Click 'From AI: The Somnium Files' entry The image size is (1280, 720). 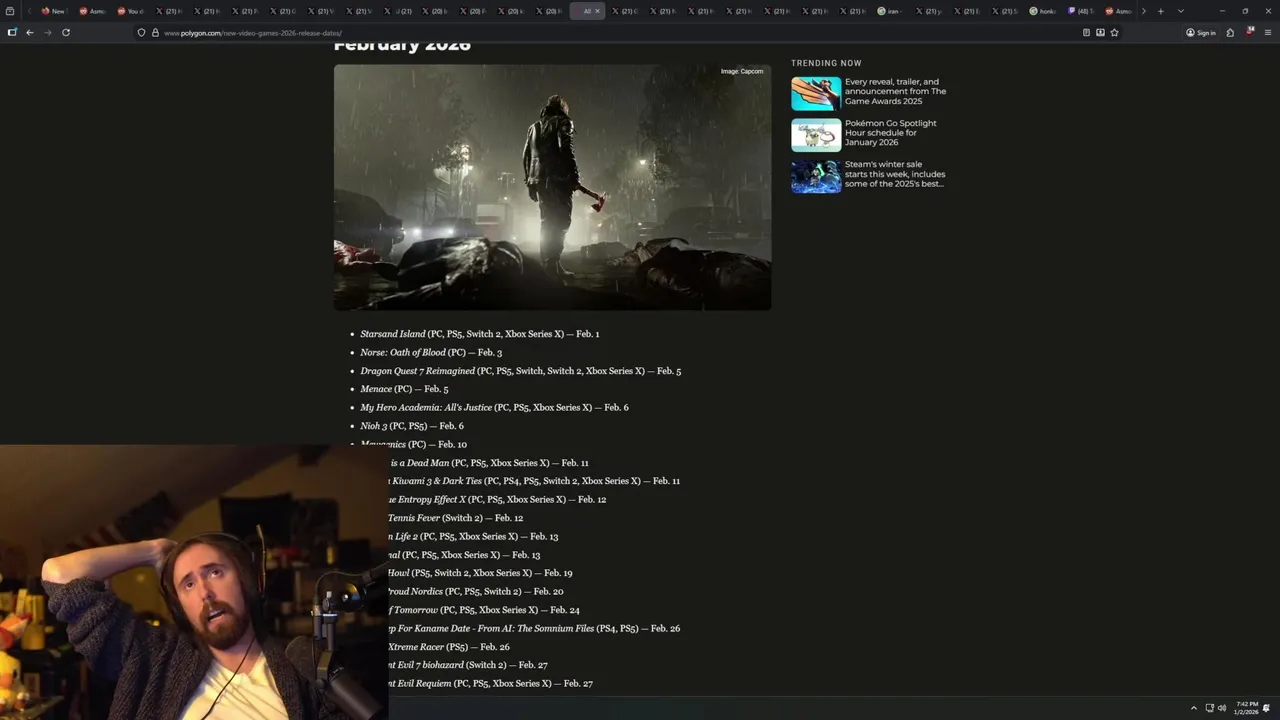pyautogui.click(x=534, y=629)
